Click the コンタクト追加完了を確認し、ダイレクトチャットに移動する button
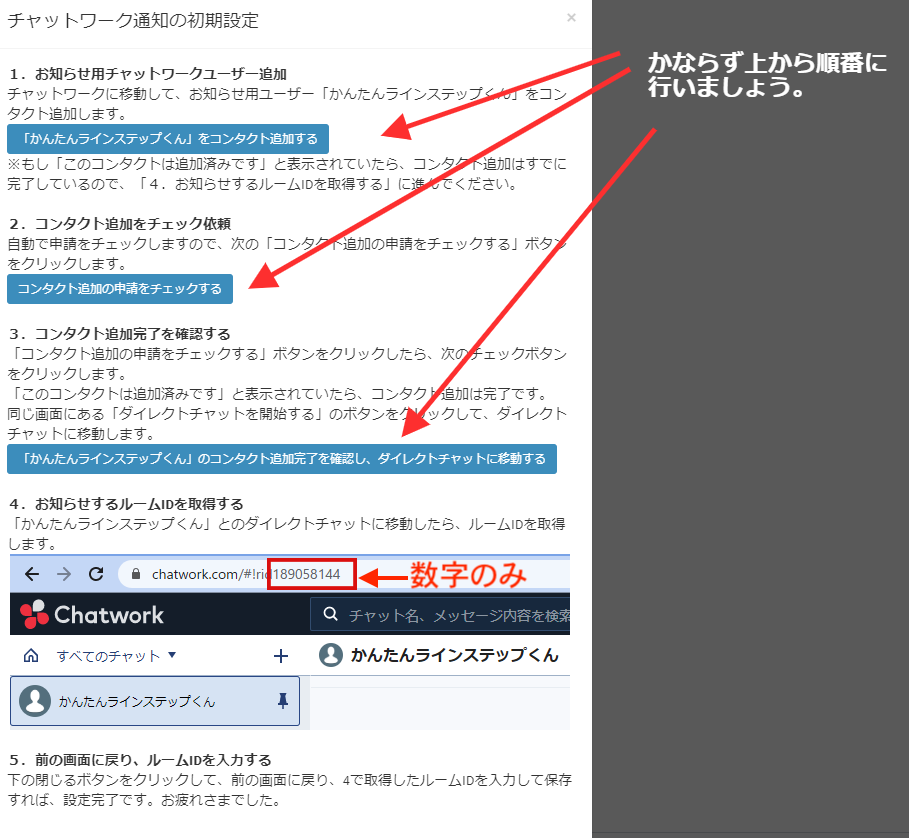The width and height of the screenshot is (909, 838). (x=282, y=459)
